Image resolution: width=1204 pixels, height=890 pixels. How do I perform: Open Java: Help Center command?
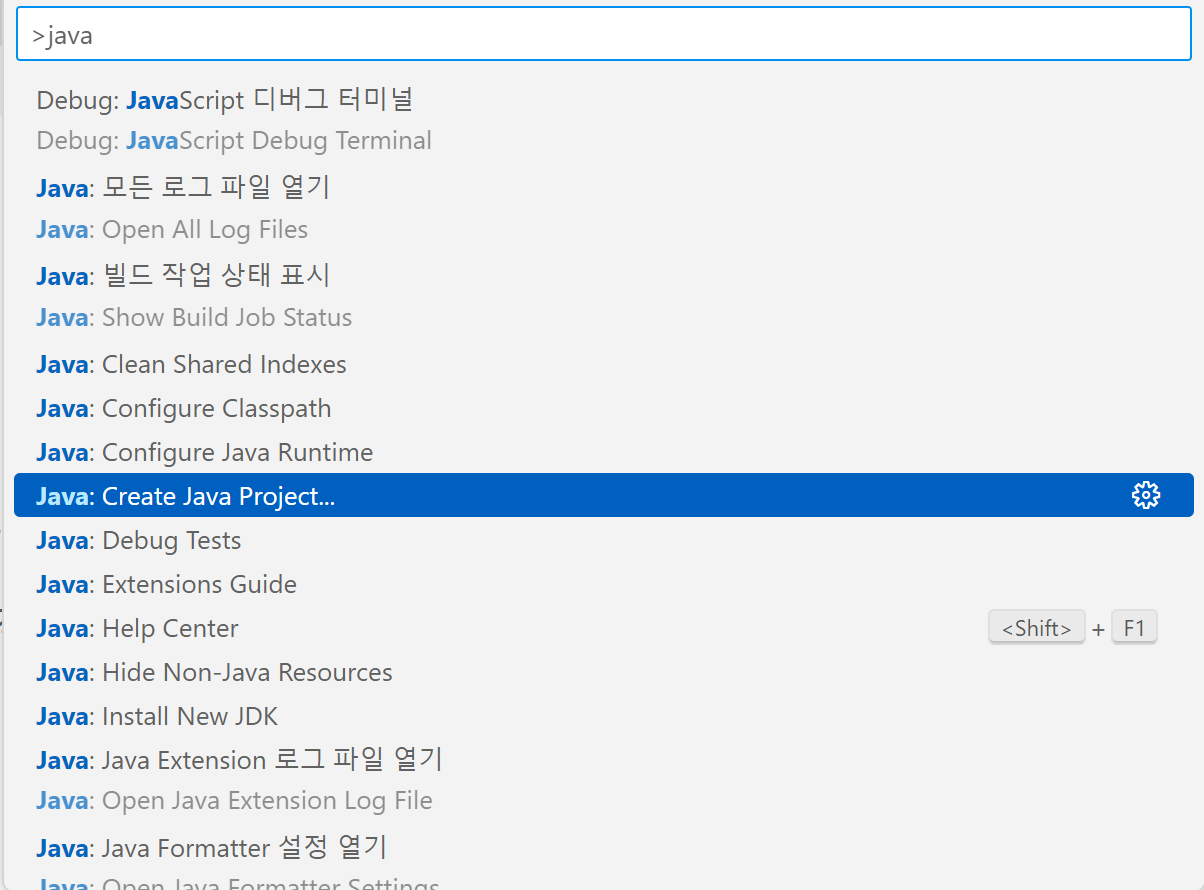[603, 628]
